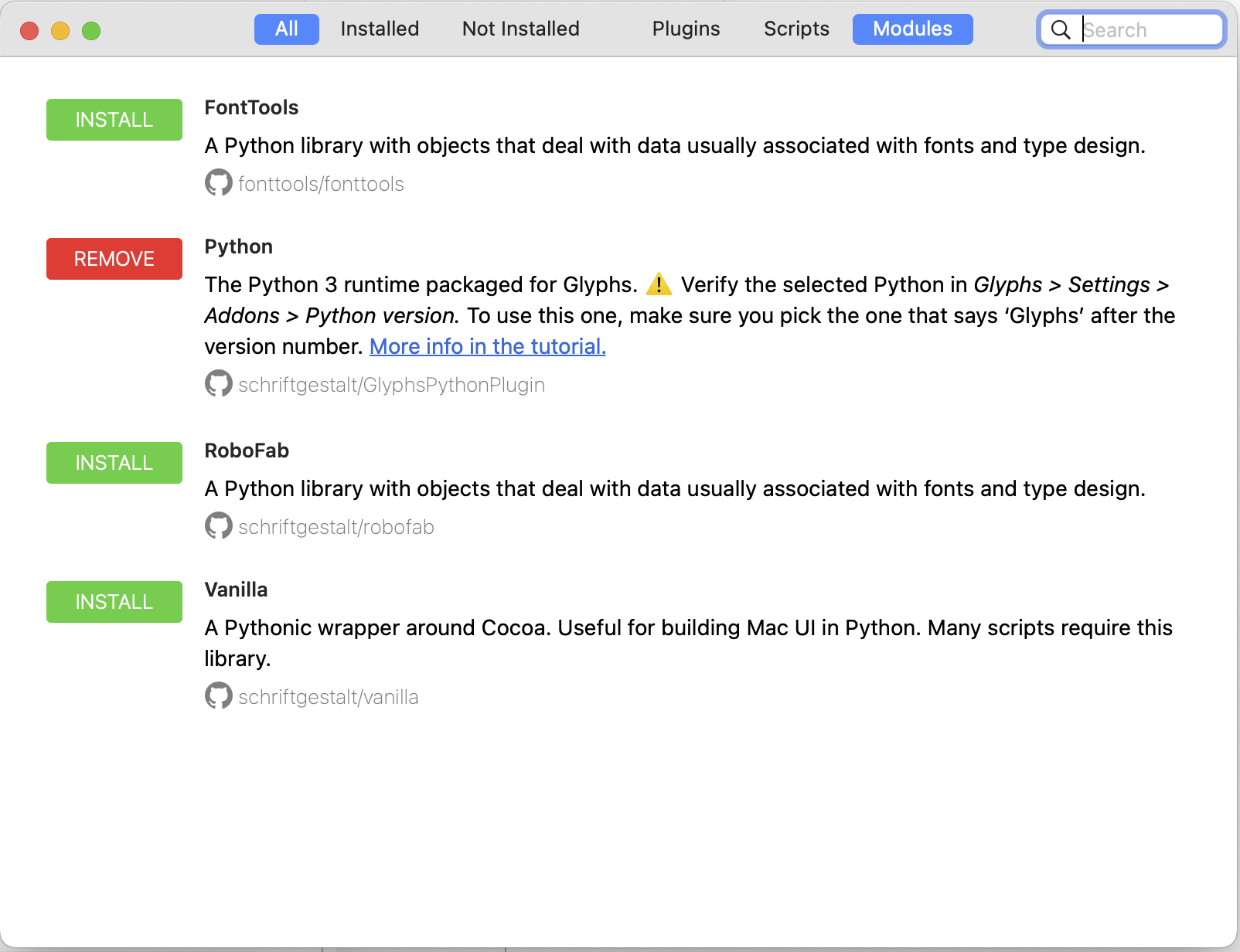Install the Vanilla module

[x=114, y=602]
